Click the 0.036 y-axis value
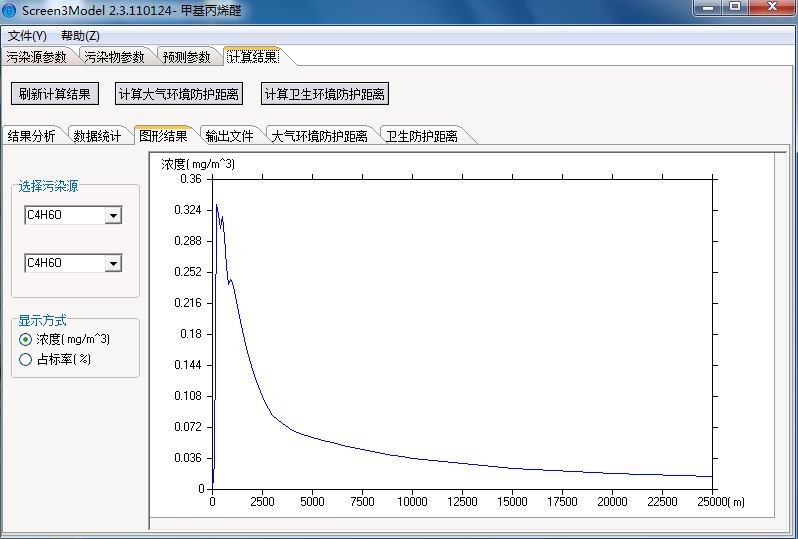This screenshot has height=539, width=798. [188, 458]
